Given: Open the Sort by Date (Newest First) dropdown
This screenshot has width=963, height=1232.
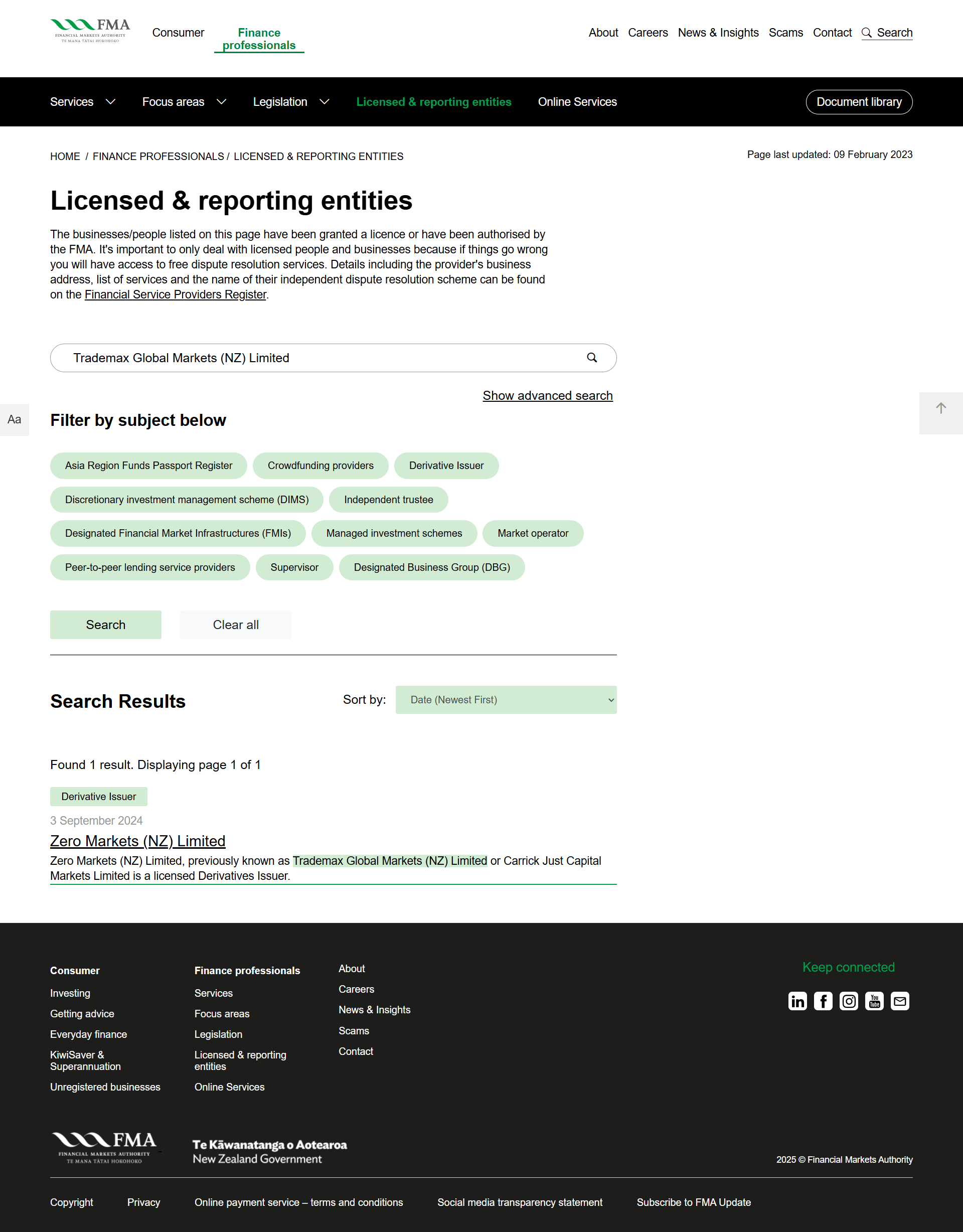Looking at the screenshot, I should [x=506, y=699].
